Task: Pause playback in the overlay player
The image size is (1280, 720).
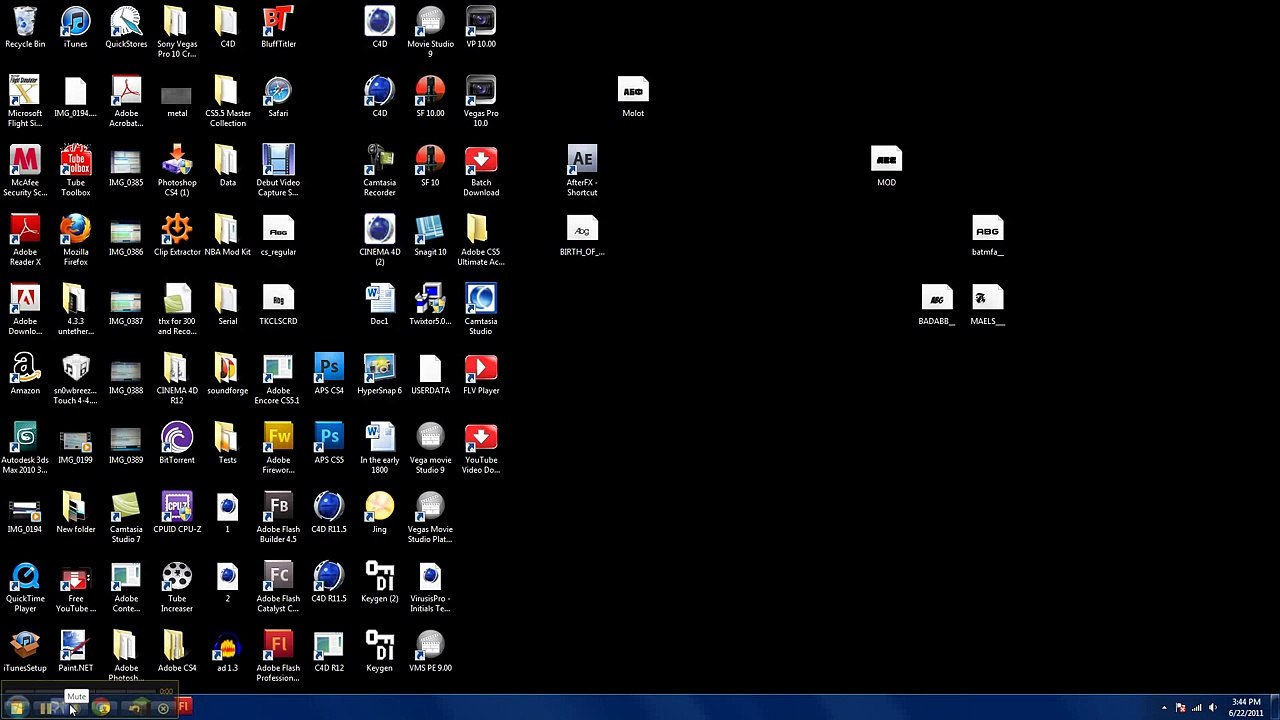Action: [x=45, y=708]
